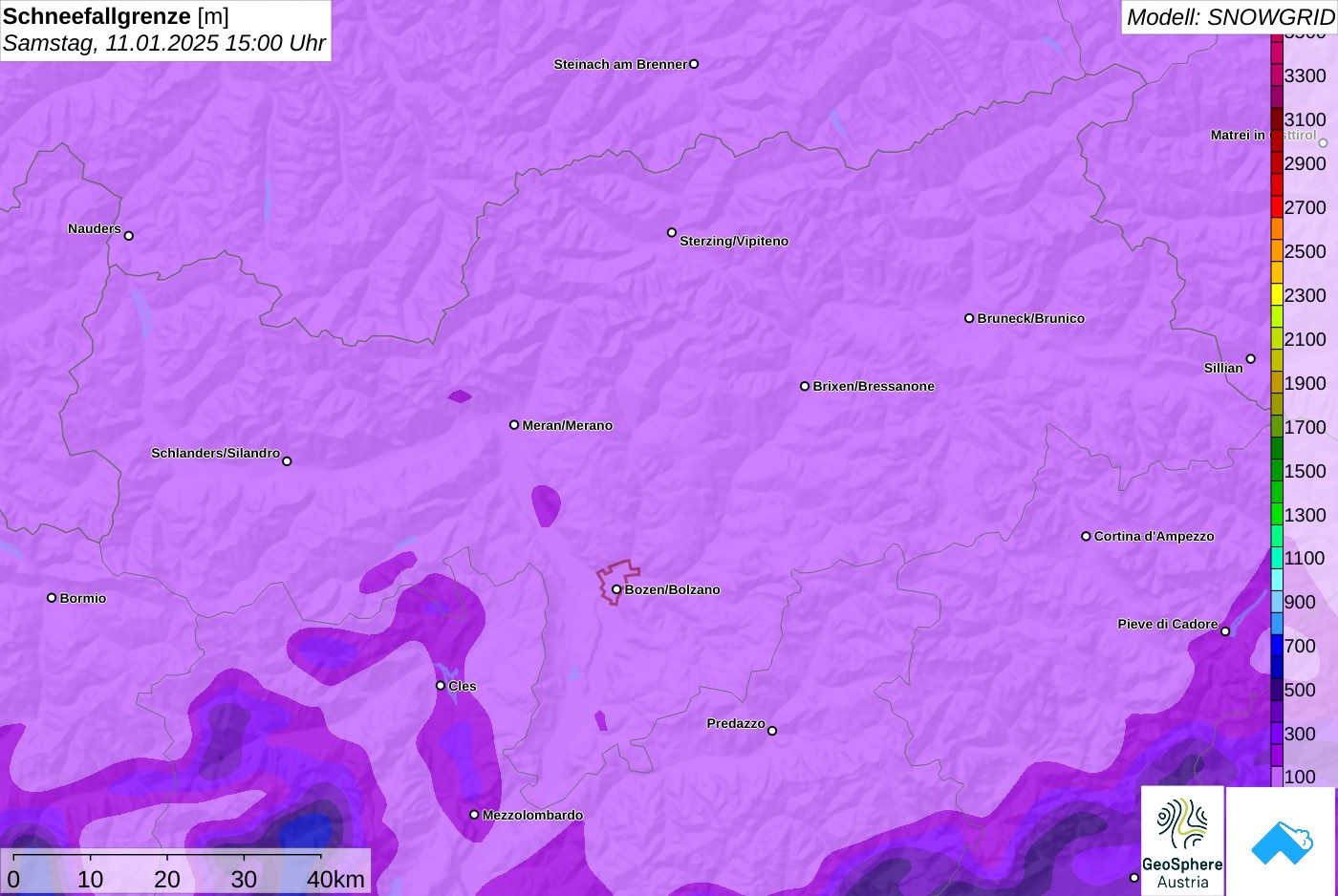Click the blue cloud logo icon
This screenshot has height=896, width=1338.
(1281, 842)
